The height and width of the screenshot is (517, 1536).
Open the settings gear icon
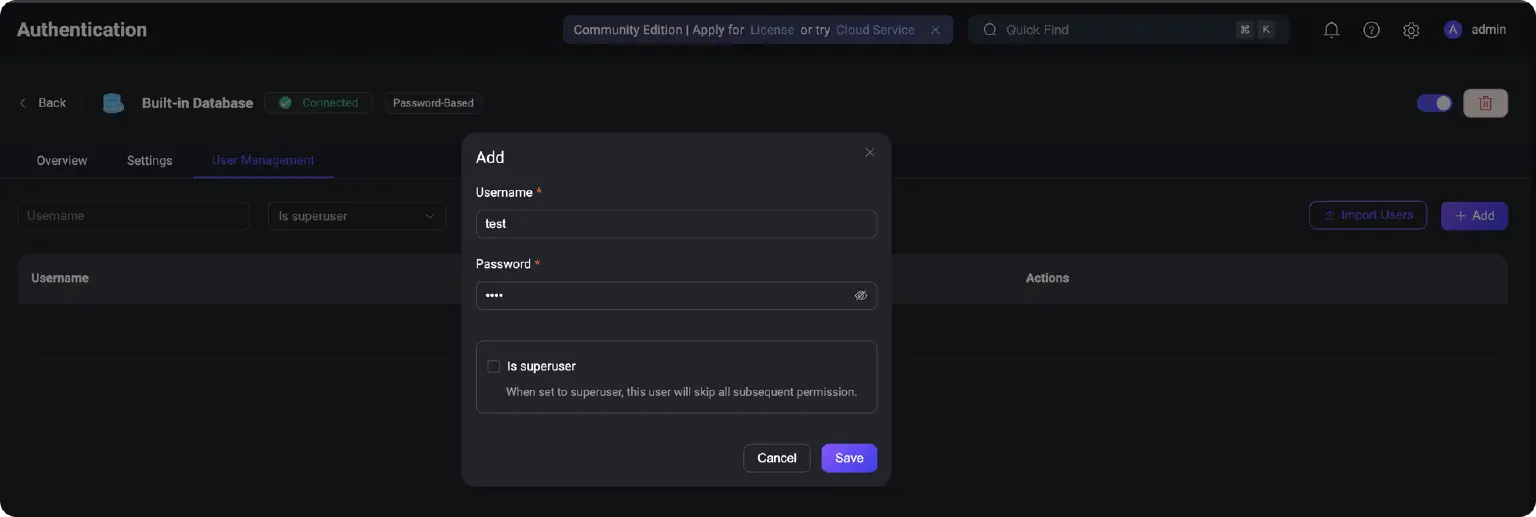(x=1411, y=30)
